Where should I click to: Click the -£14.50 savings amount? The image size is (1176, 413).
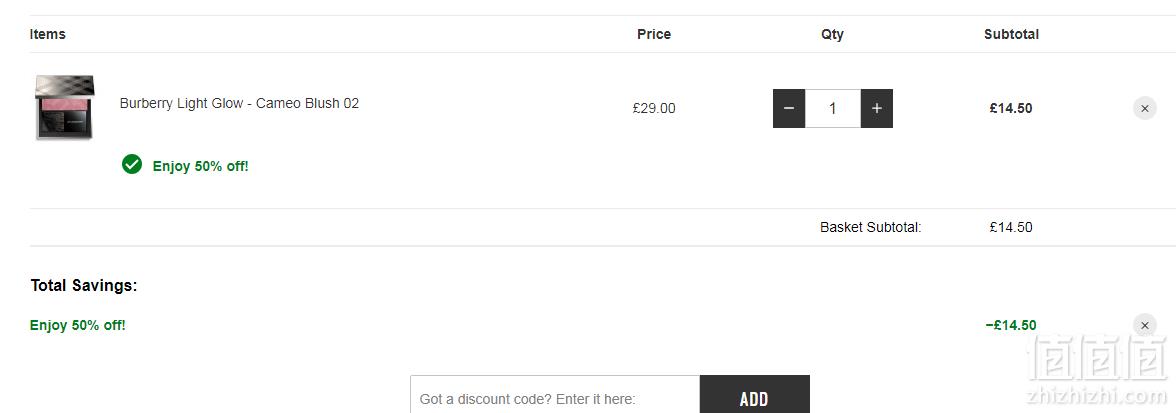coord(1011,325)
